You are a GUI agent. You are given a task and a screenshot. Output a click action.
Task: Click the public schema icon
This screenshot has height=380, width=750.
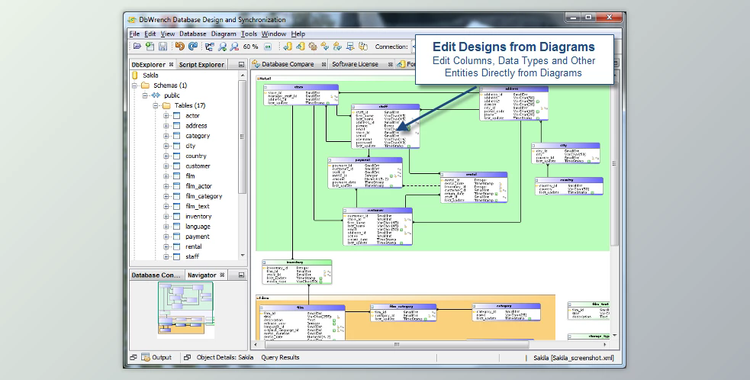(x=155, y=95)
